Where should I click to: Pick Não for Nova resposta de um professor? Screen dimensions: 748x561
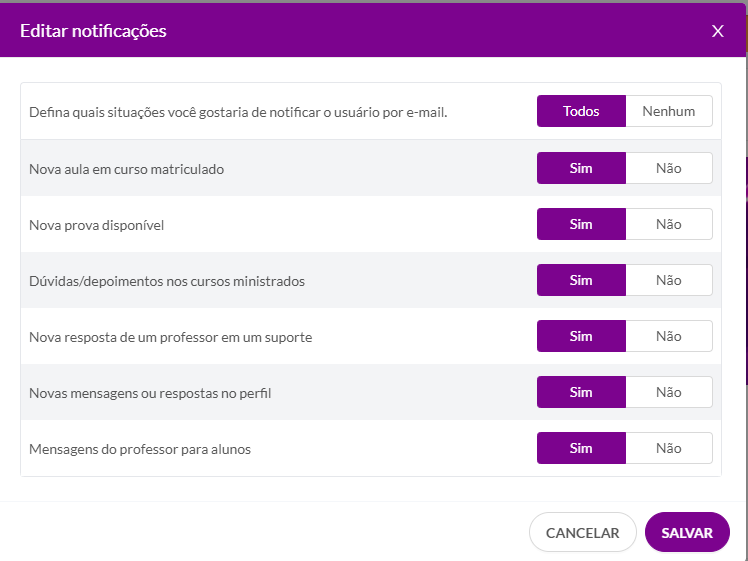coord(669,336)
